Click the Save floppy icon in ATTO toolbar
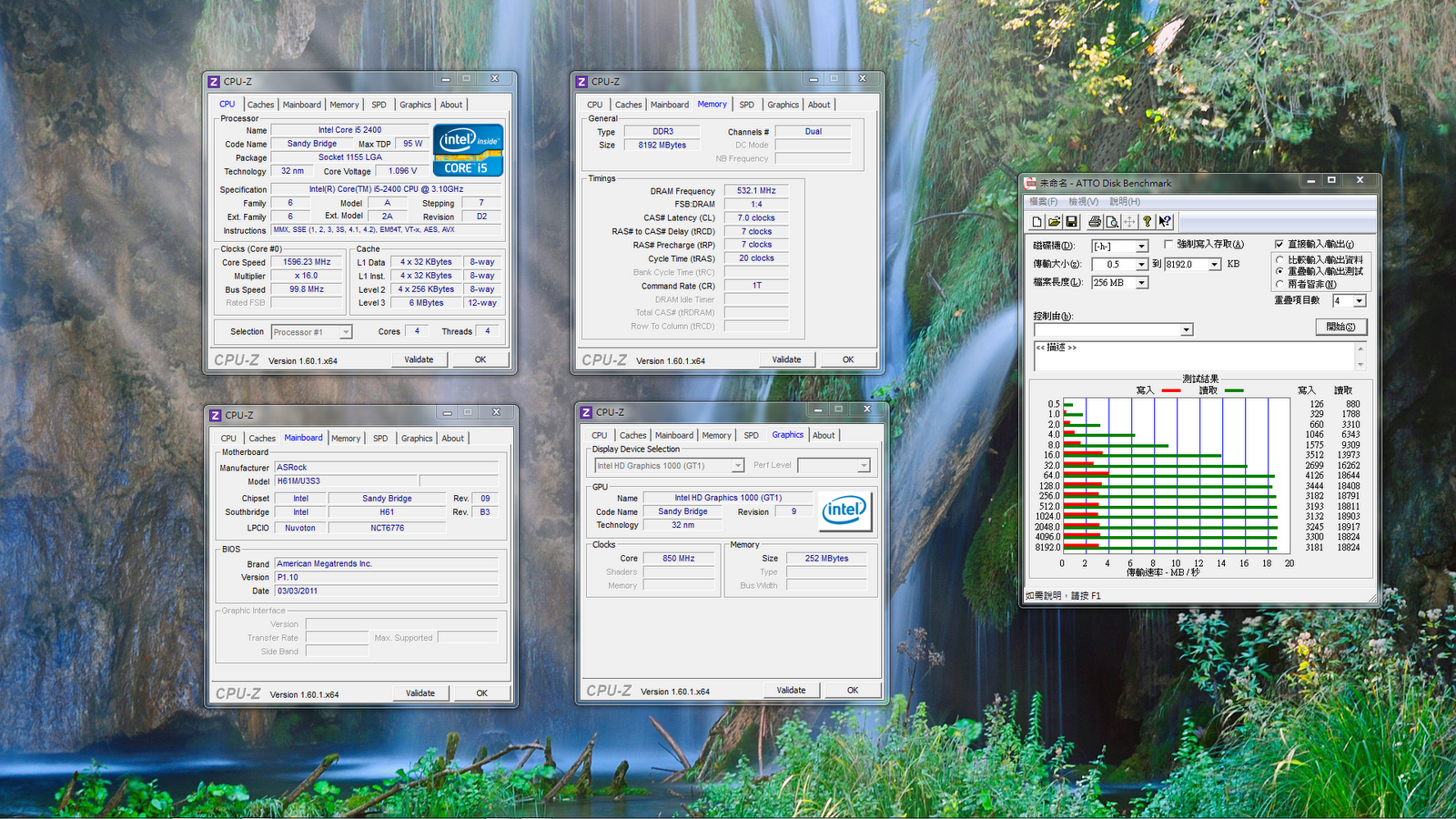1456x819 pixels. pos(1071,221)
